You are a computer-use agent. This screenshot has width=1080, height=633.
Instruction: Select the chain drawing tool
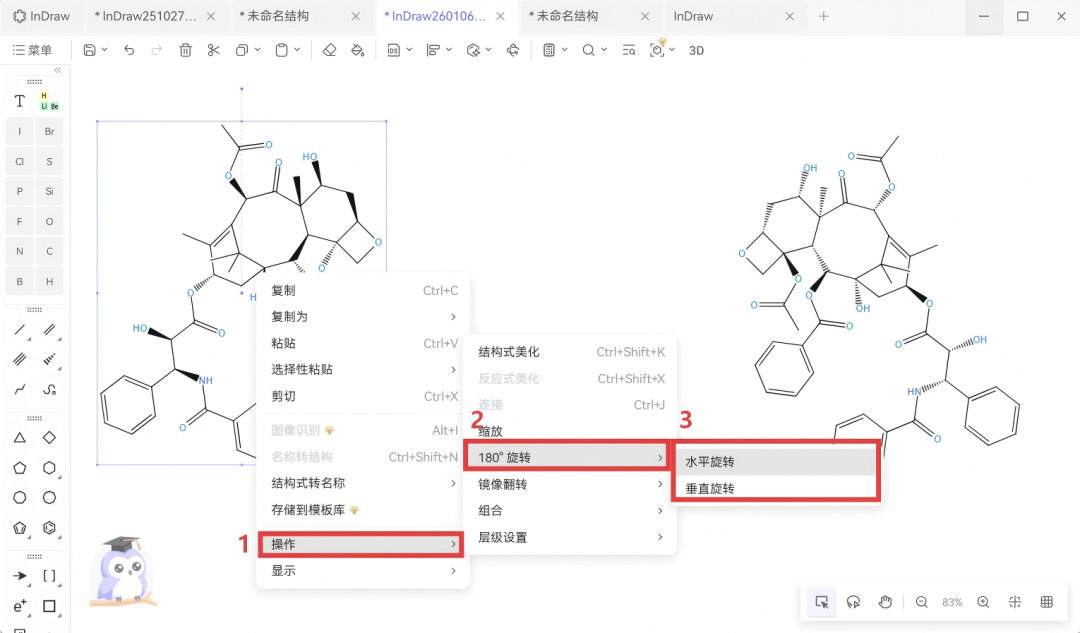20,390
